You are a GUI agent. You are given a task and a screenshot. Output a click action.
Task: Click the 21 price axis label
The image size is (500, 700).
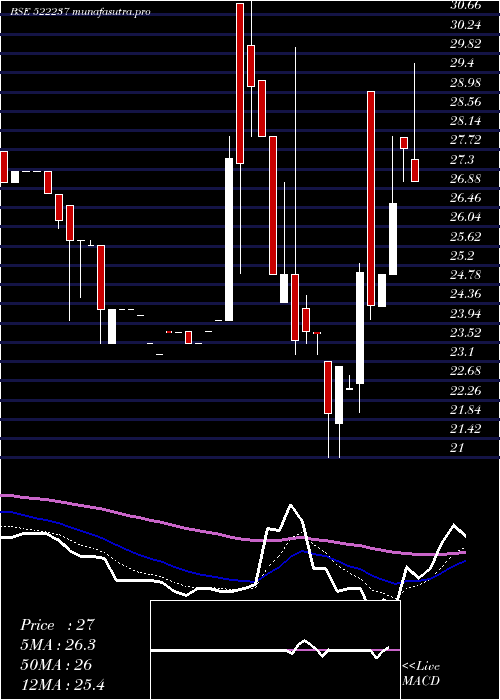coord(458,448)
